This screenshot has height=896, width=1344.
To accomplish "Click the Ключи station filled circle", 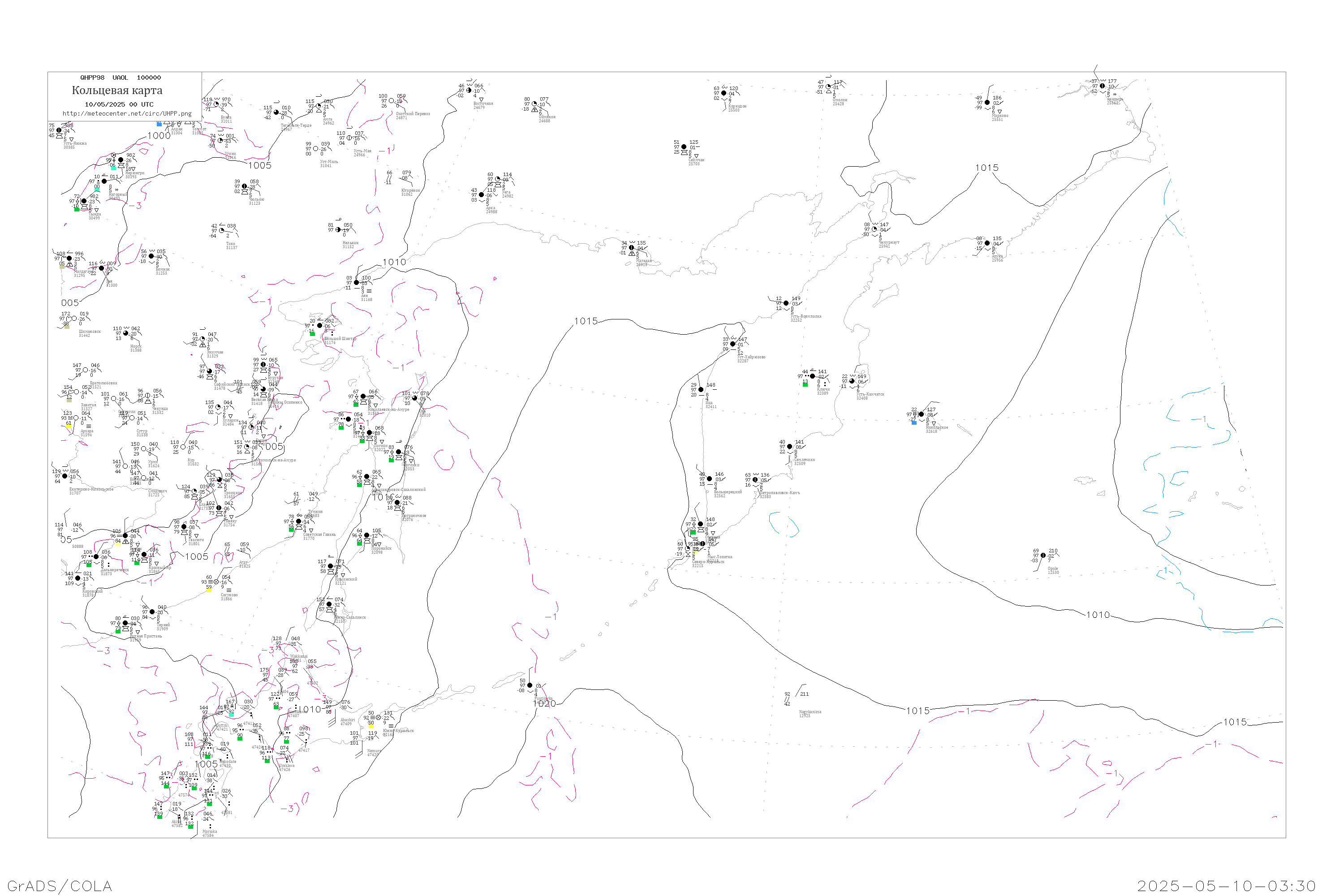I will point(813,376).
